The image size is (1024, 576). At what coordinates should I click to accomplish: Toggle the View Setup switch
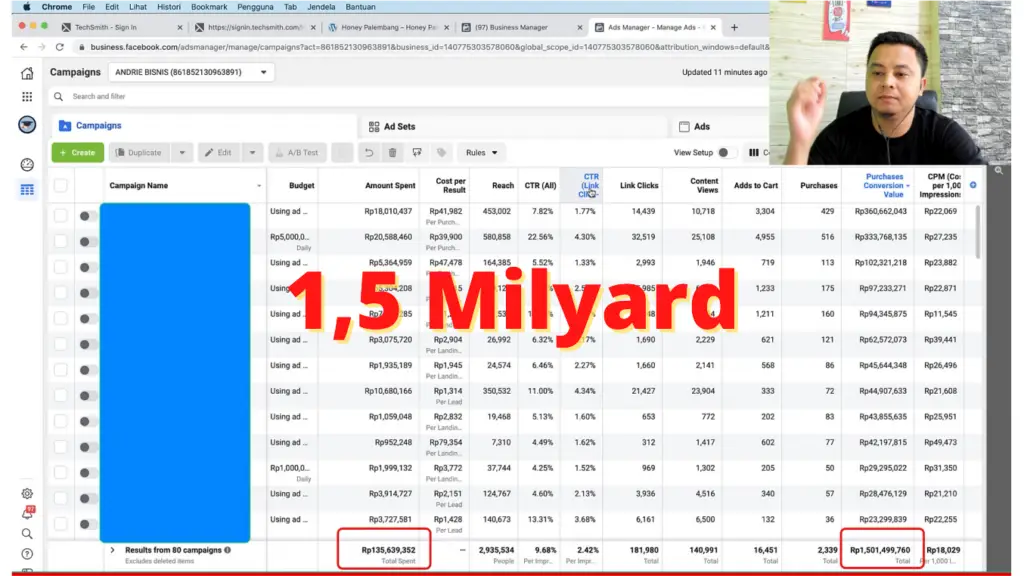728,153
